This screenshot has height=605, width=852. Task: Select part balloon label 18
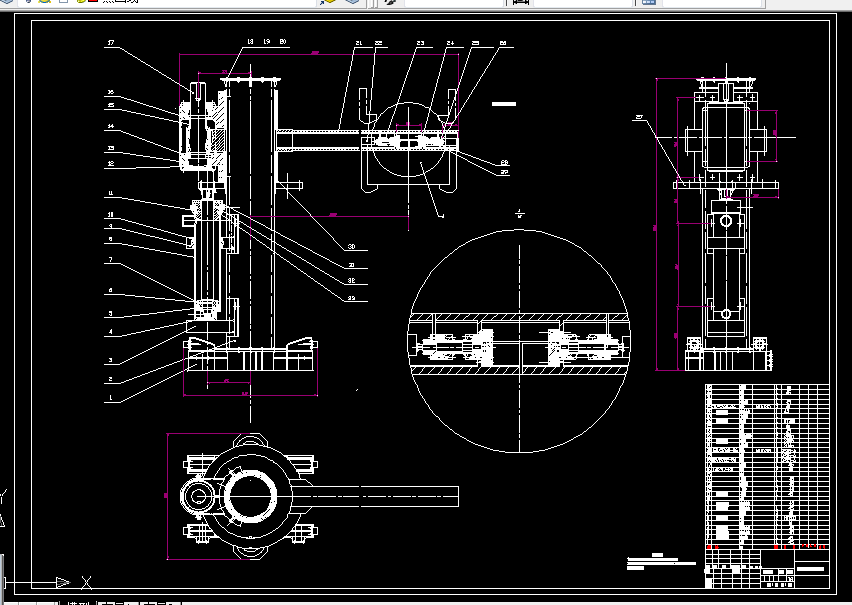pyautogui.click(x=250, y=41)
